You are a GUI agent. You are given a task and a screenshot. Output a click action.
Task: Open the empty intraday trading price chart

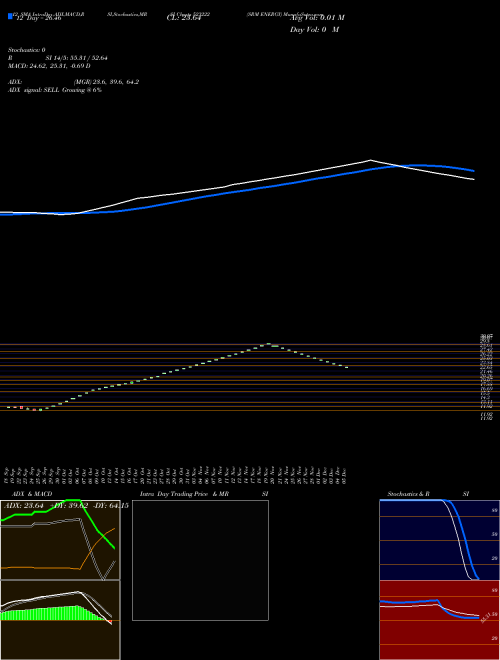(200, 560)
